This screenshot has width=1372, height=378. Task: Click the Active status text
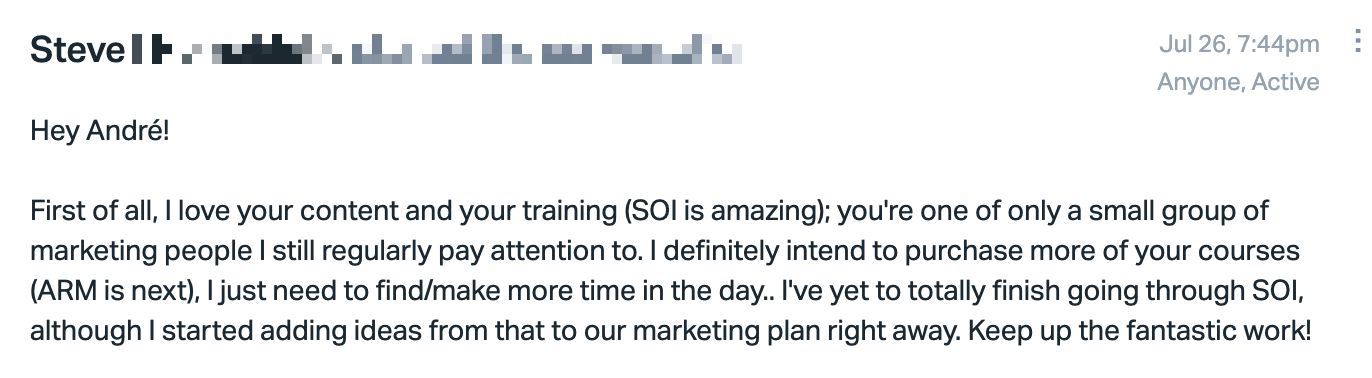point(1286,82)
